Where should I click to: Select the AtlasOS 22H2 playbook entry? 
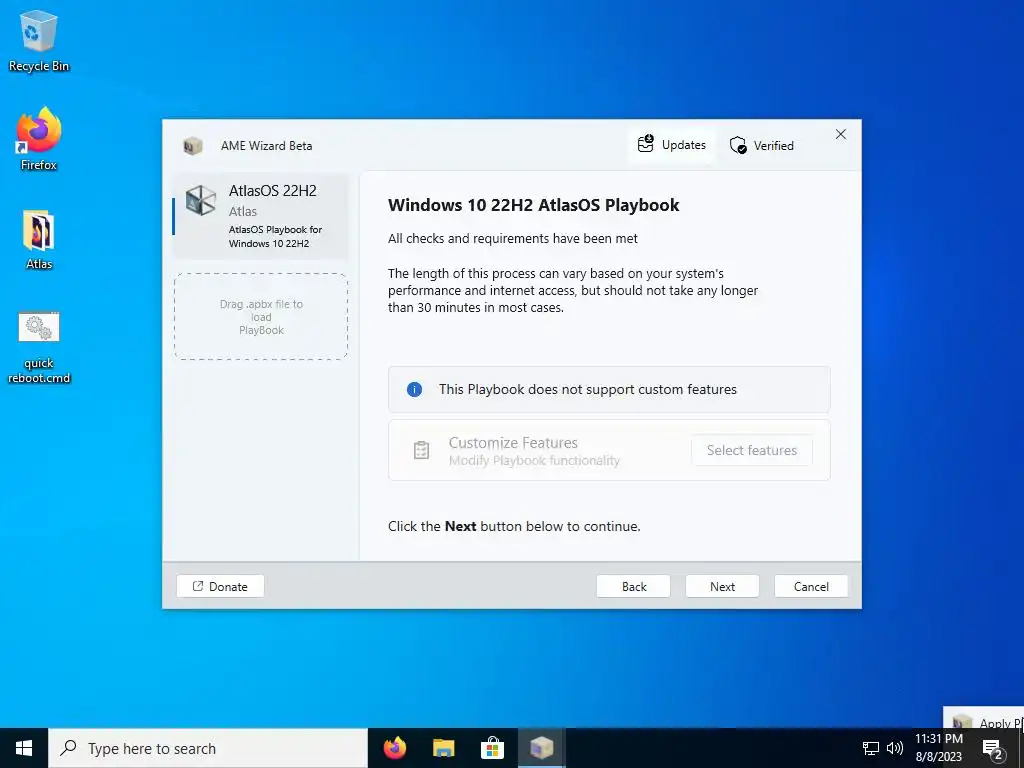(261, 216)
